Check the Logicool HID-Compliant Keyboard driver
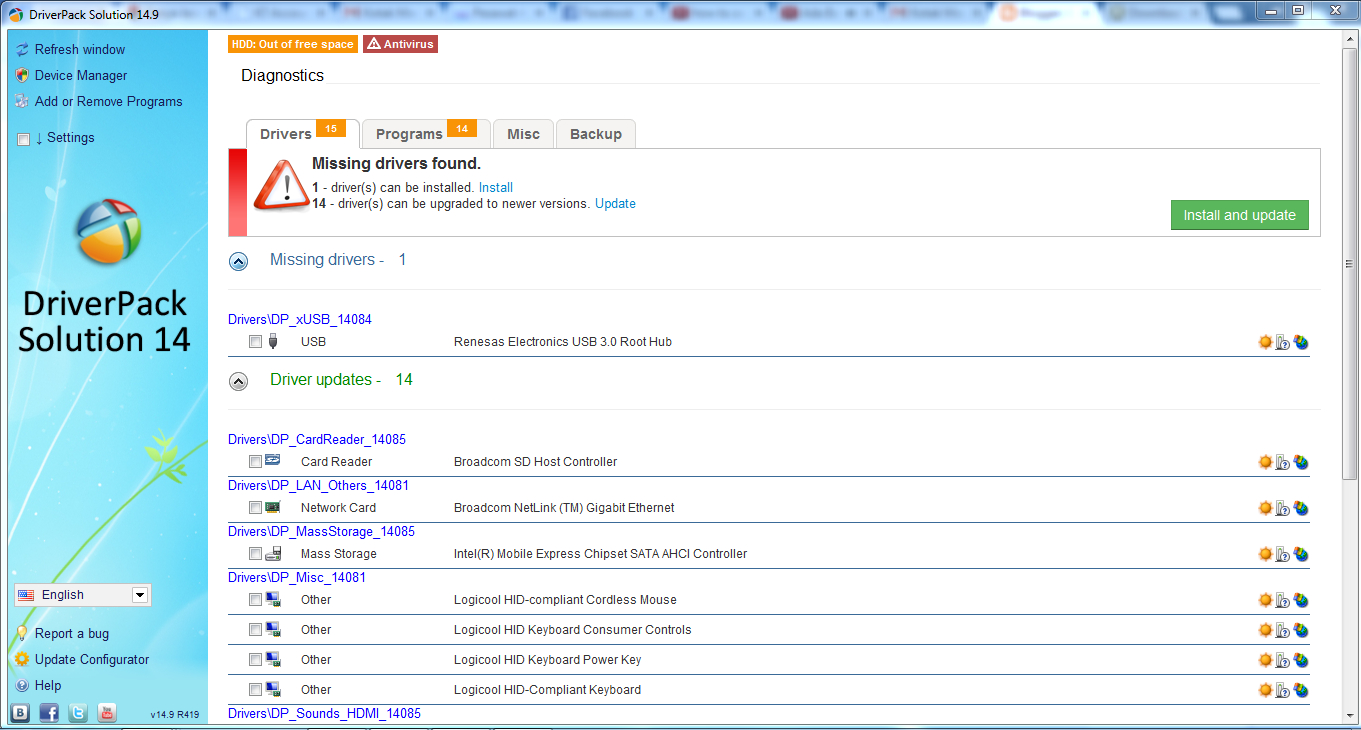The width and height of the screenshot is (1361, 730). 255,690
